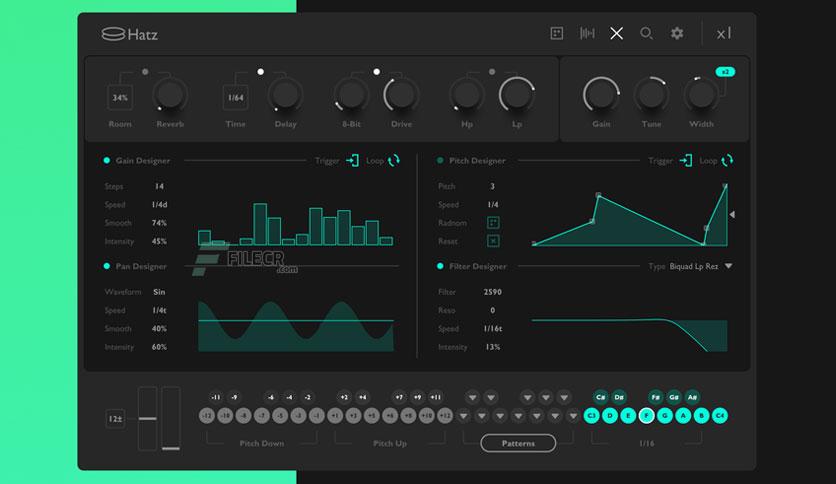The width and height of the screenshot is (836, 484).
Task: Select the F# note key
Action: tap(655, 397)
